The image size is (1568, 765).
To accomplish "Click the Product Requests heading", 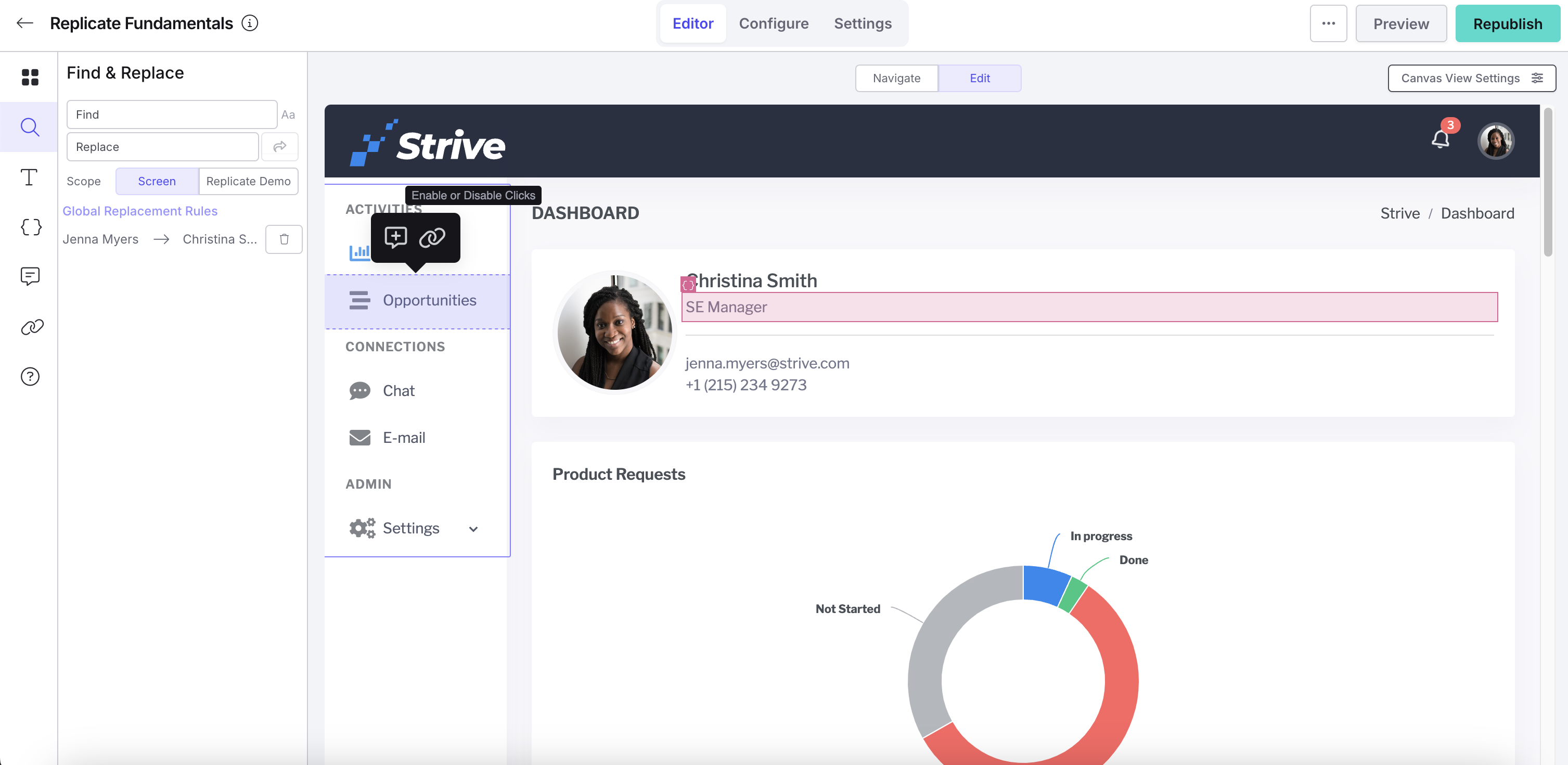I will [x=619, y=475].
